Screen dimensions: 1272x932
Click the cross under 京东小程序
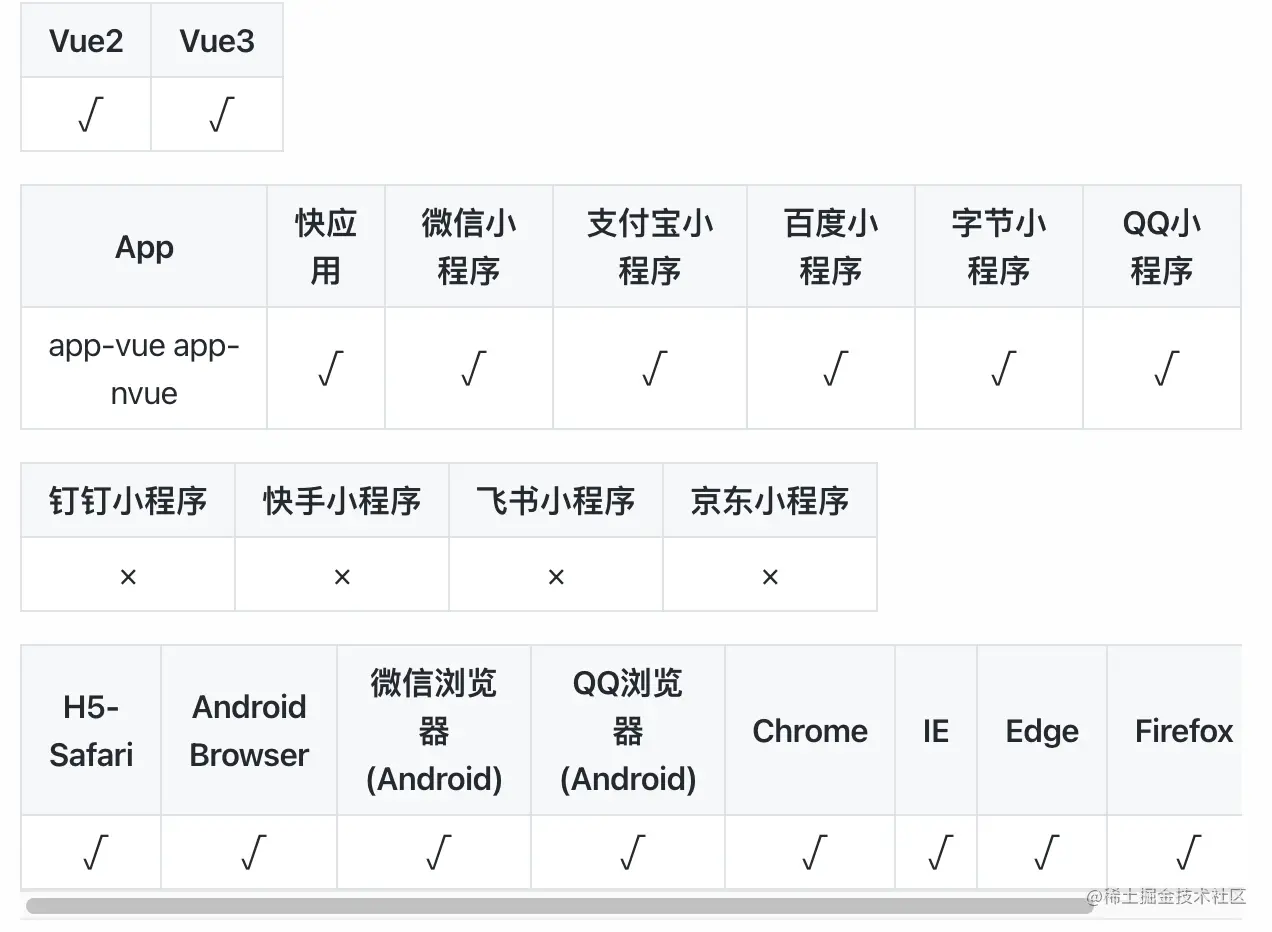tap(770, 576)
